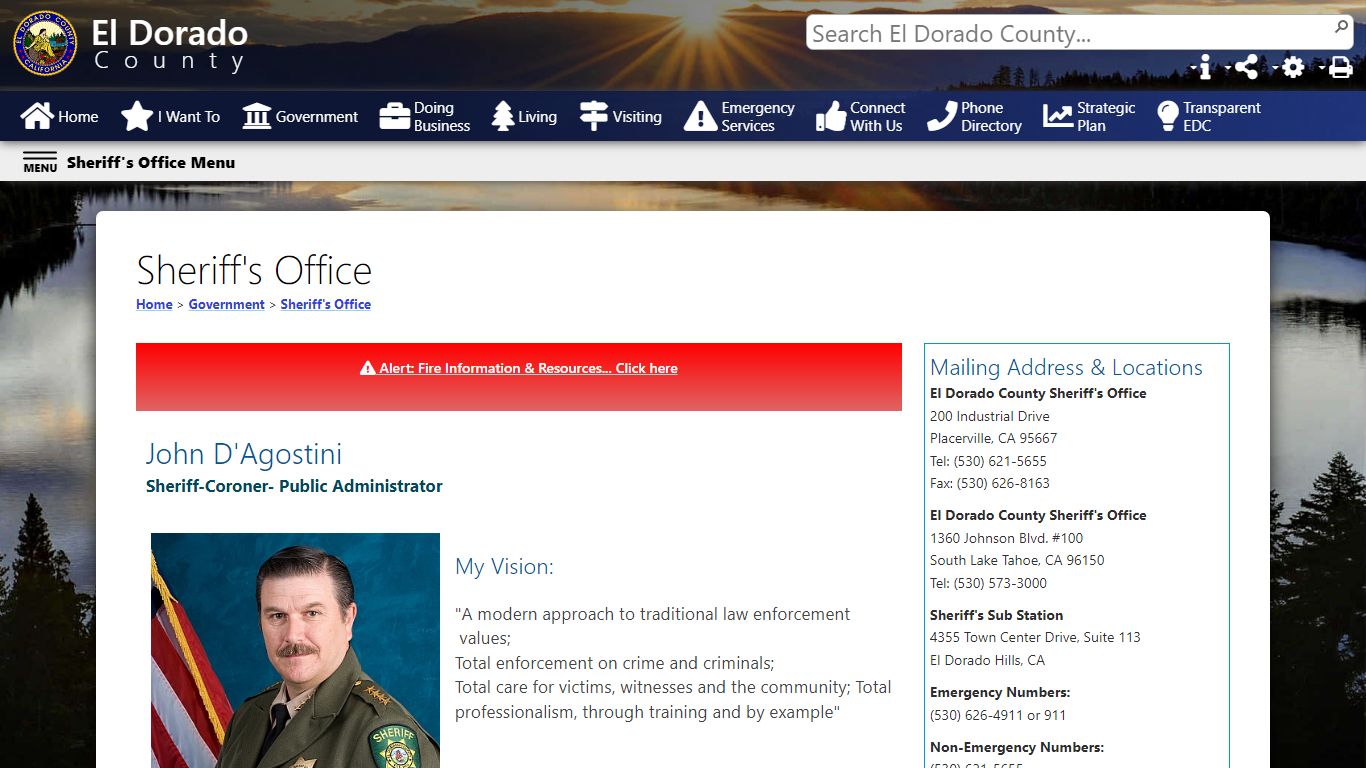Expand the Sheriff's Office Menu hamburger
The width and height of the screenshot is (1366, 768).
click(x=40, y=162)
